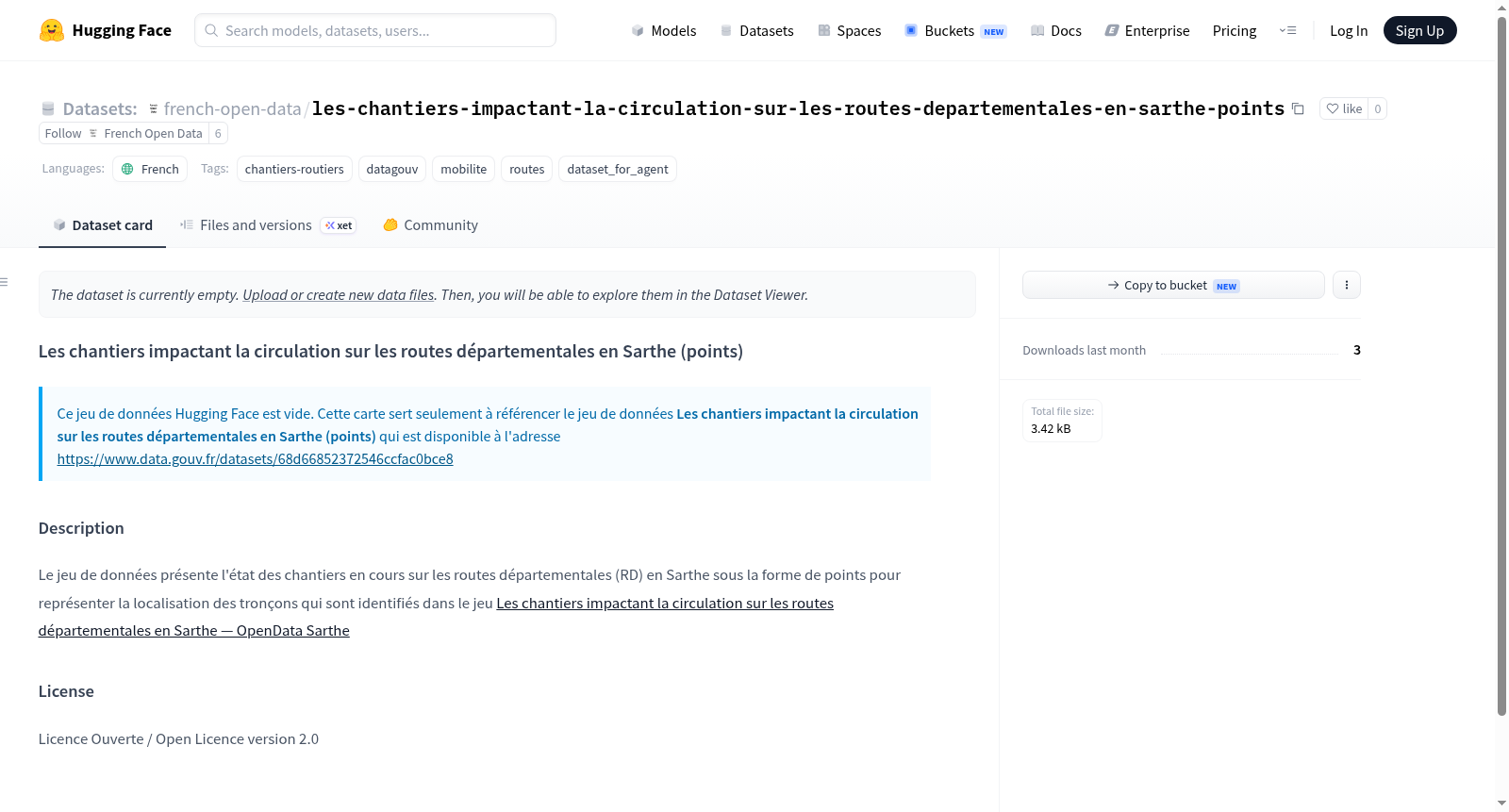Filter by routes tag

(527, 169)
